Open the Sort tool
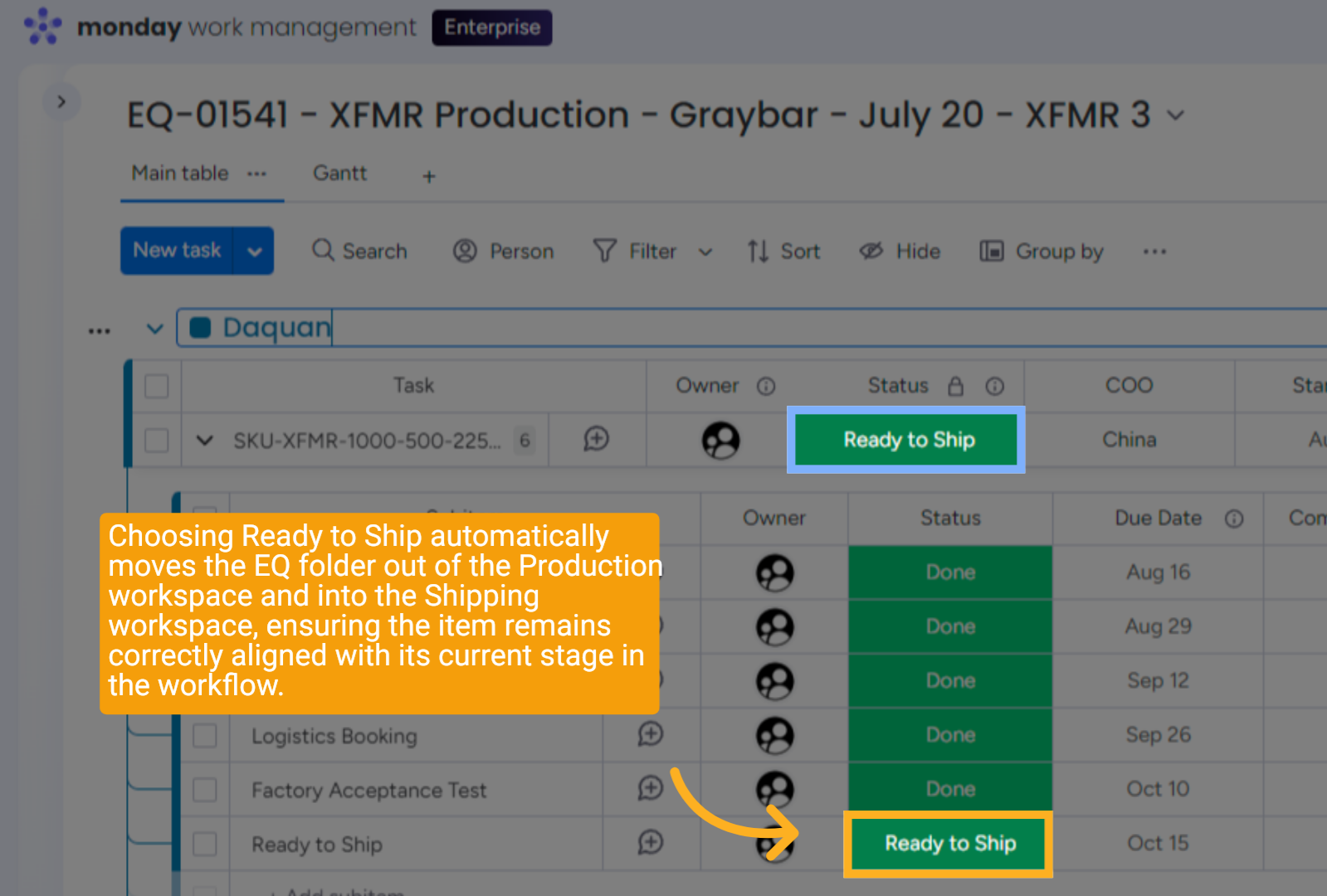This screenshot has width=1327, height=896. [x=783, y=251]
